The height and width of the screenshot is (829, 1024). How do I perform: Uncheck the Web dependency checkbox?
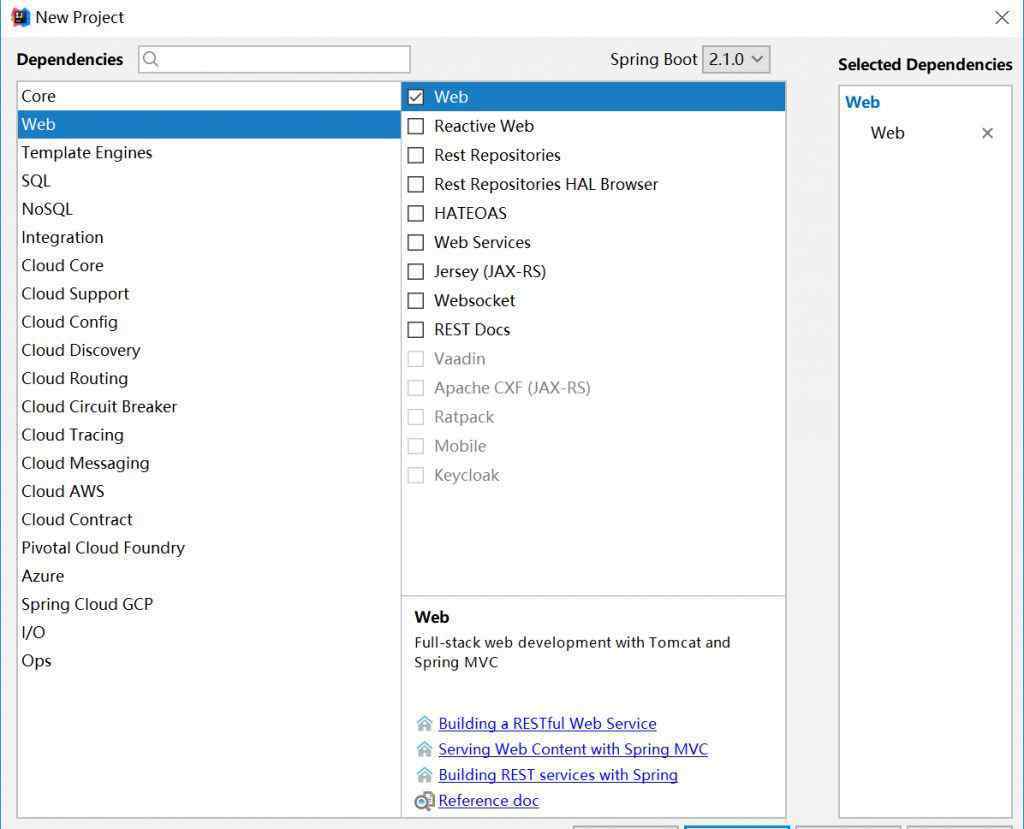(x=415, y=97)
